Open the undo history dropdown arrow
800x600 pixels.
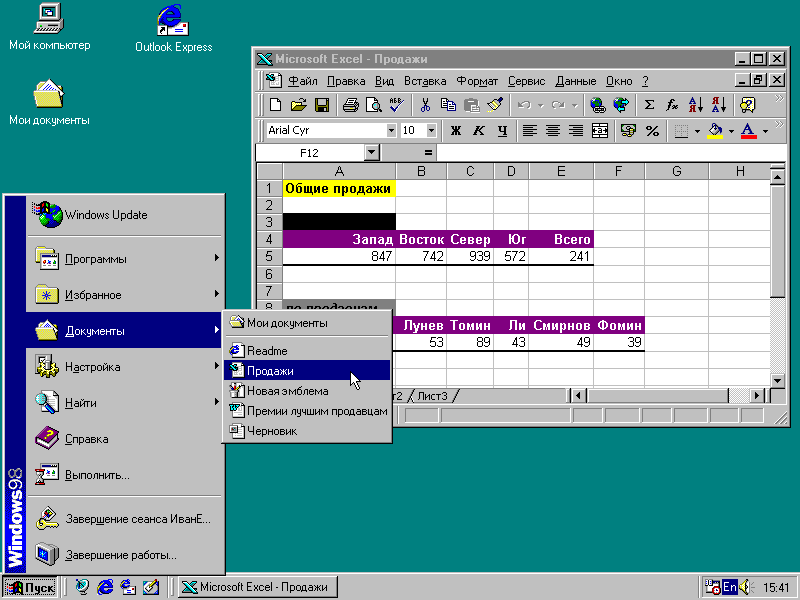point(540,106)
